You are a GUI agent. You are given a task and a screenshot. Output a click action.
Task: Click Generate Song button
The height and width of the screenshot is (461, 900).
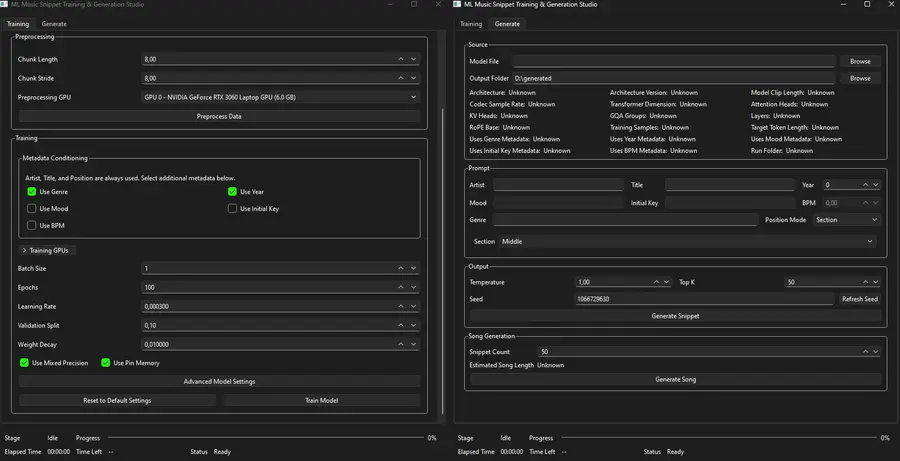point(675,379)
